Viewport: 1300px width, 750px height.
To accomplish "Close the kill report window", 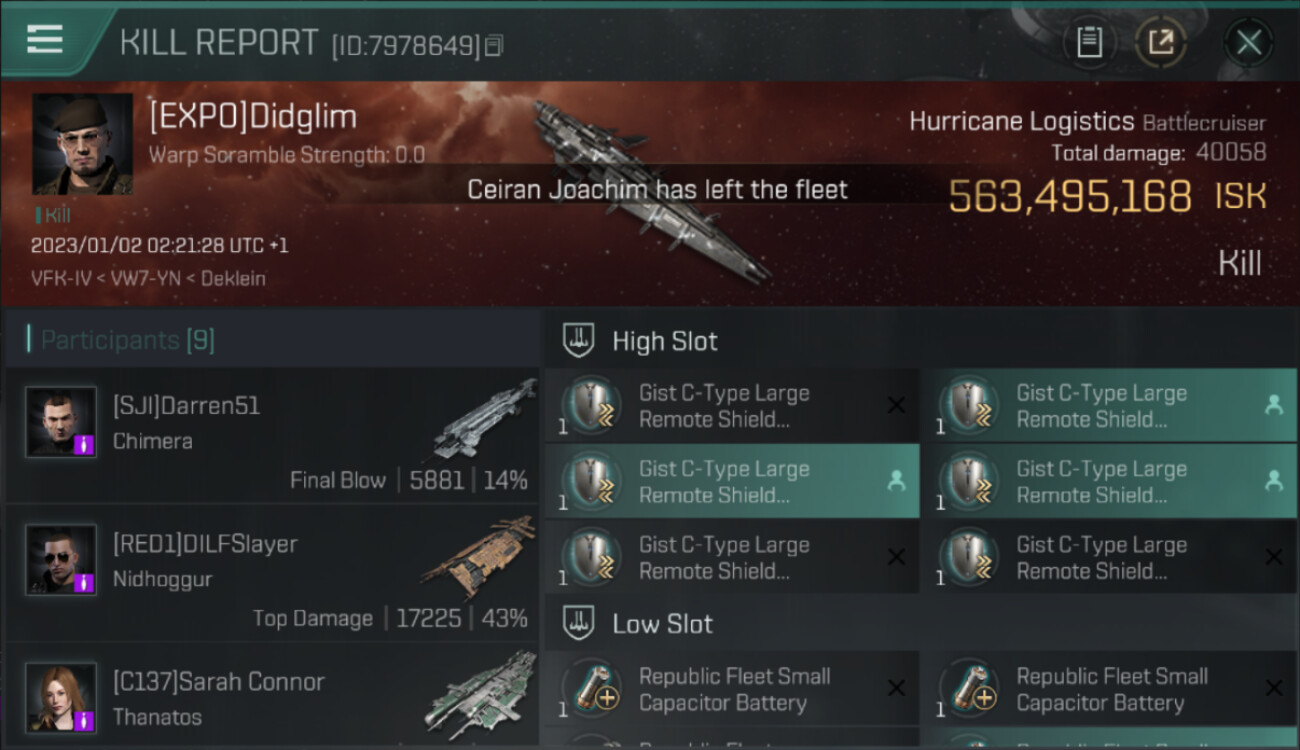I will click(1248, 42).
